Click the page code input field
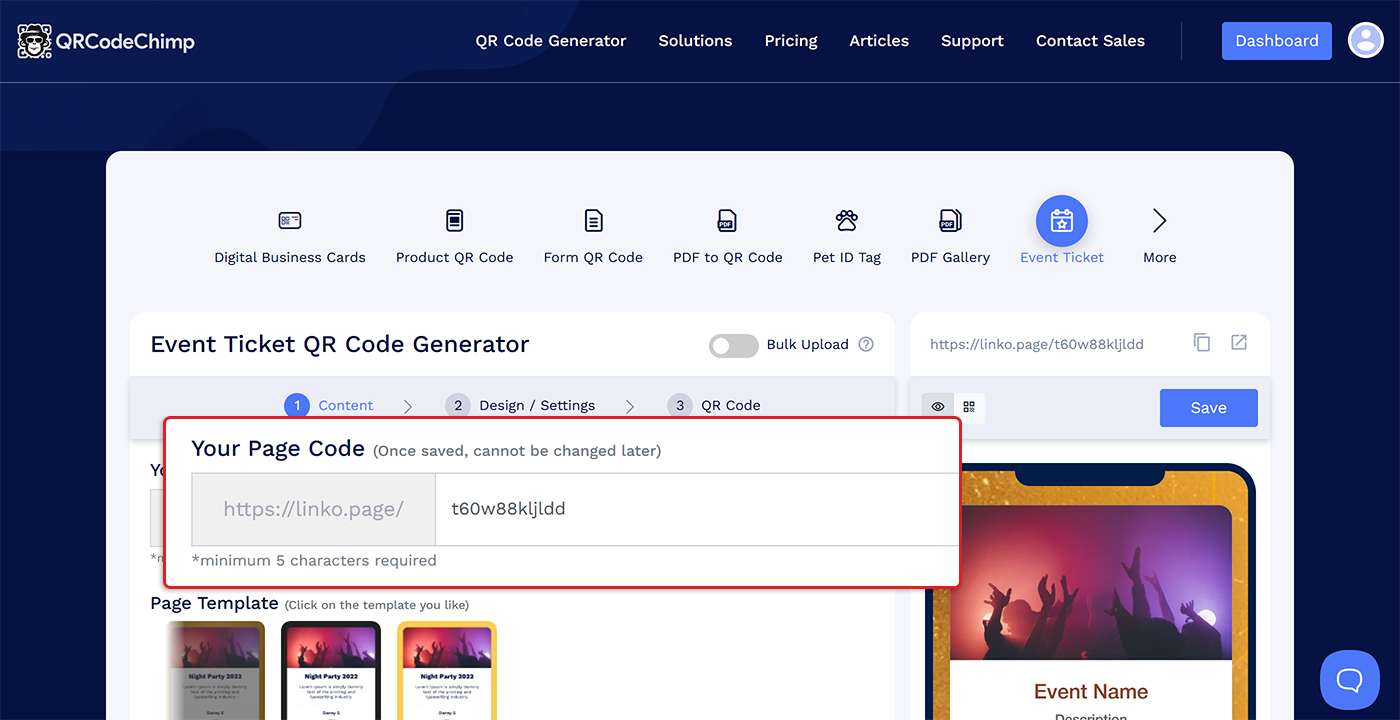 point(695,509)
